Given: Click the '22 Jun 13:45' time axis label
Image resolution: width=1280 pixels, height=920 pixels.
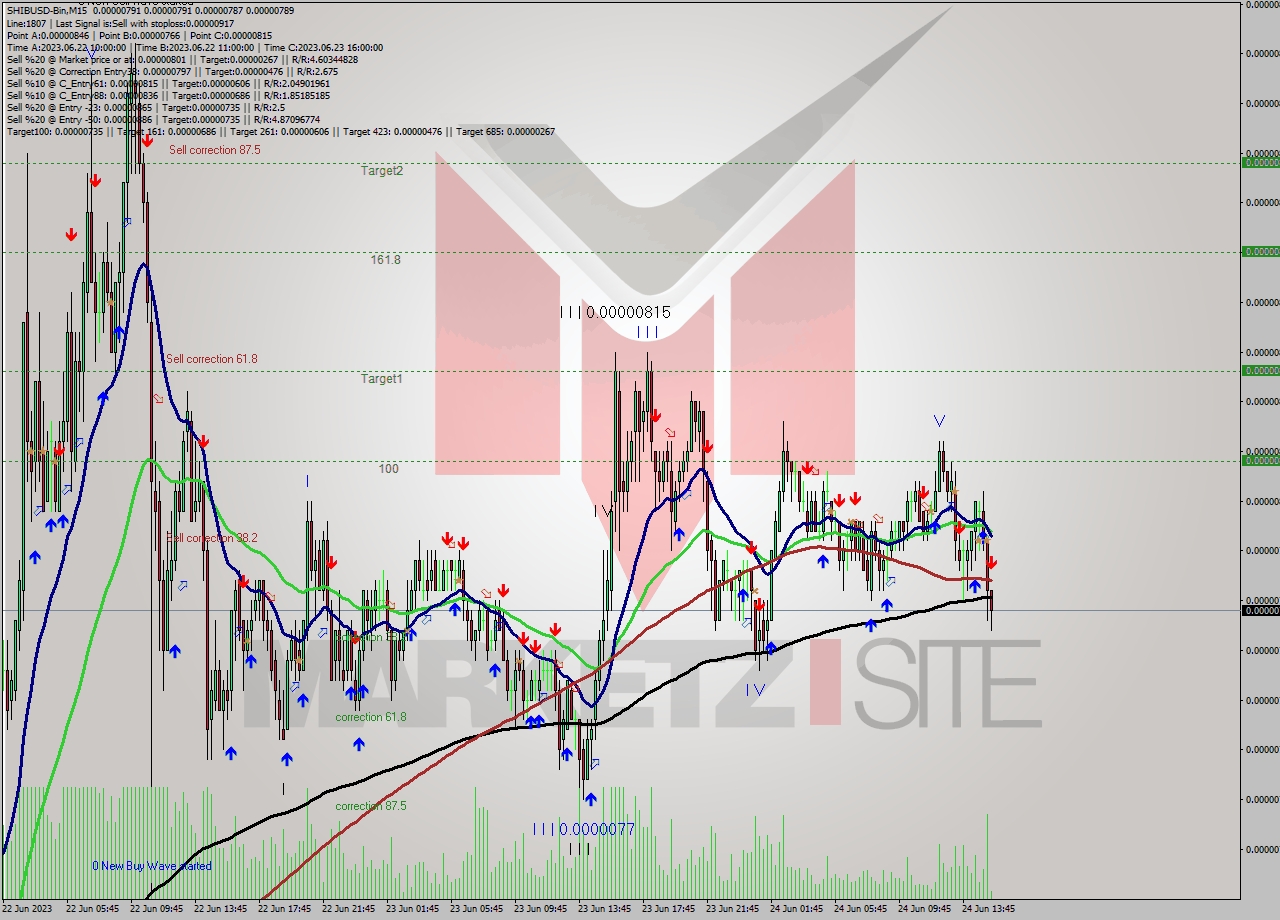Looking at the screenshot, I should pos(220,909).
